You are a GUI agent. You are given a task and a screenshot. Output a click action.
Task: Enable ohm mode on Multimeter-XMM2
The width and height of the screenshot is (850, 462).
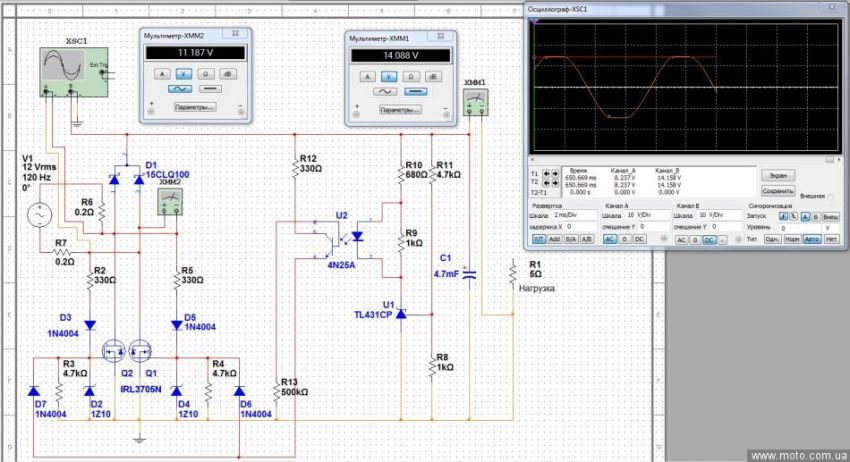click(x=206, y=73)
